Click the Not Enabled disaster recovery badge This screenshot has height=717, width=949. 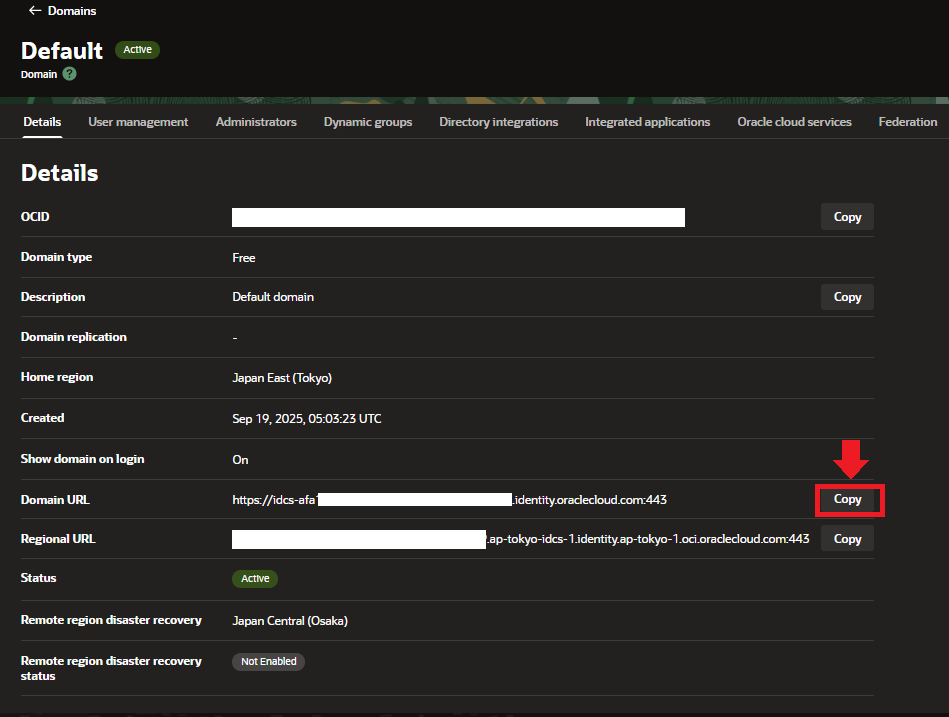click(268, 661)
